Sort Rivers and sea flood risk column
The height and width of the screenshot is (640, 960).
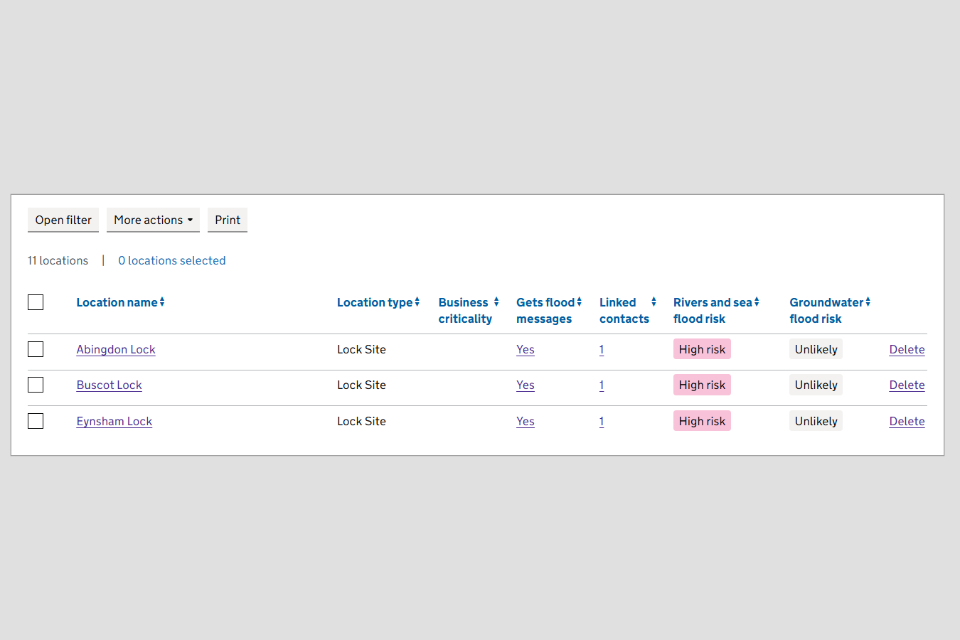[757, 302]
